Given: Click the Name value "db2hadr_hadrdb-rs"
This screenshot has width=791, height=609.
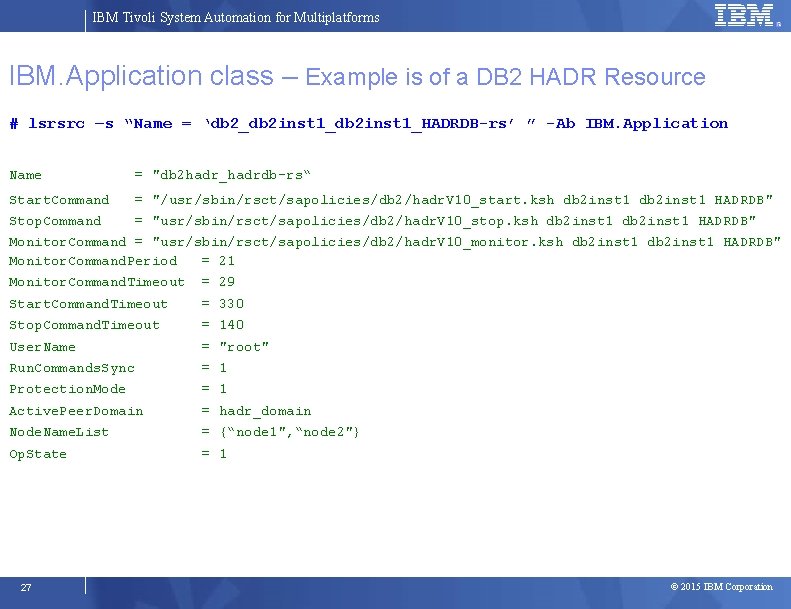Looking at the screenshot, I should (232, 175).
